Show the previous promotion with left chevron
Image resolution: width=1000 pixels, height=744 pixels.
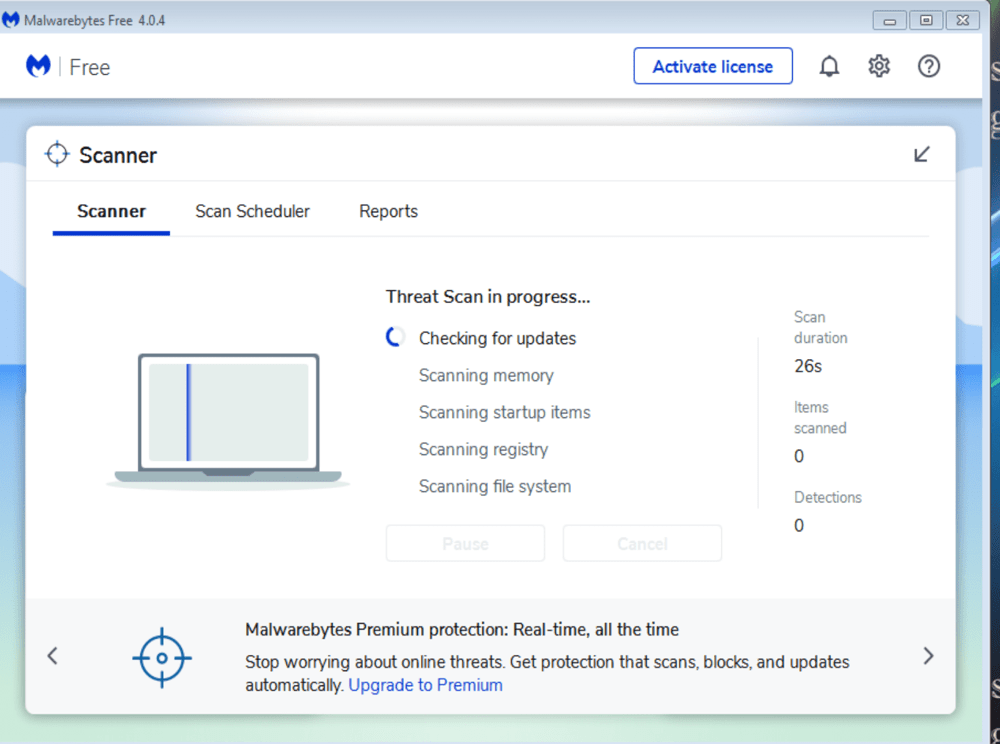(53, 656)
